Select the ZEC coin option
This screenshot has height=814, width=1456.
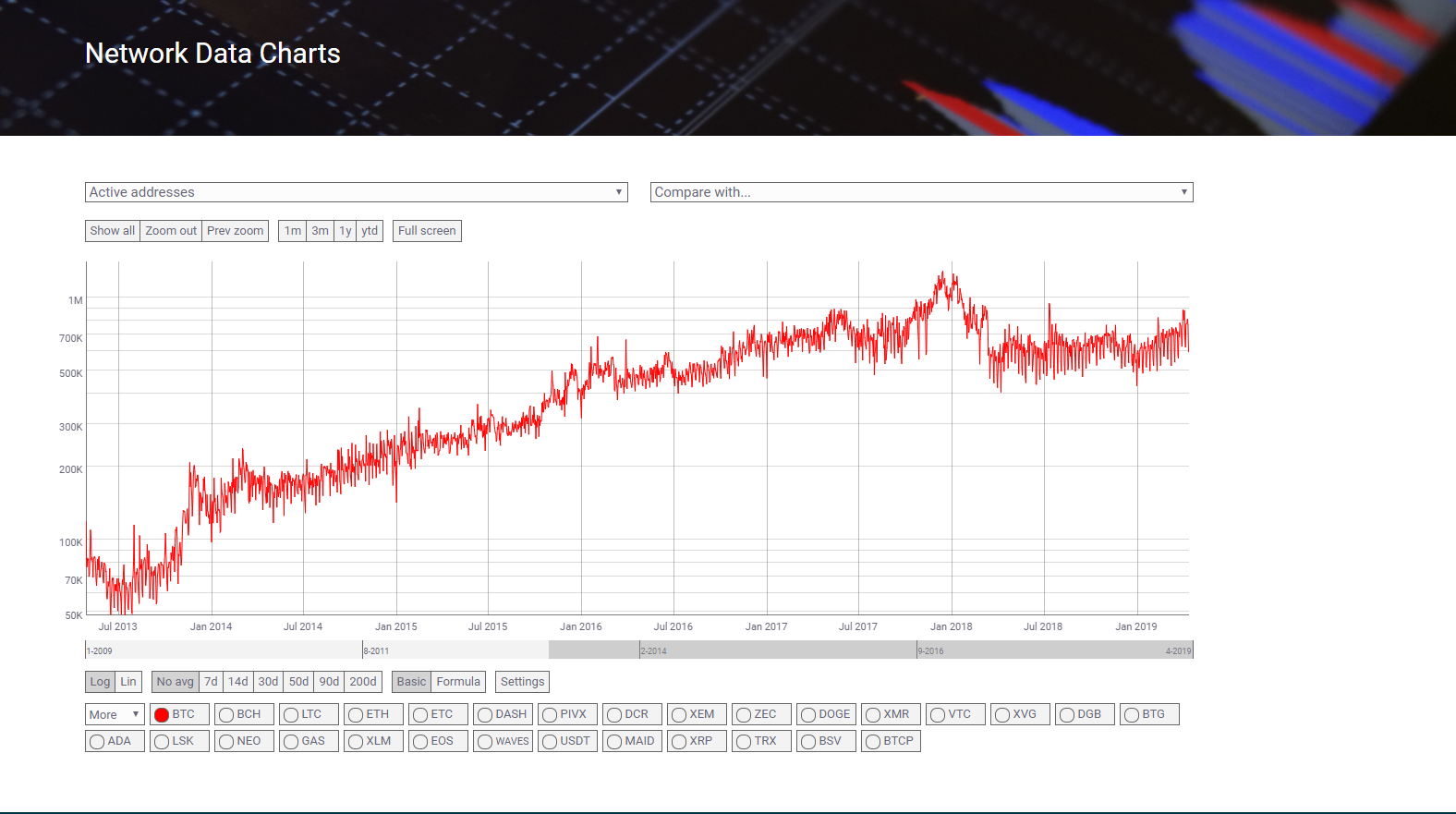point(744,715)
